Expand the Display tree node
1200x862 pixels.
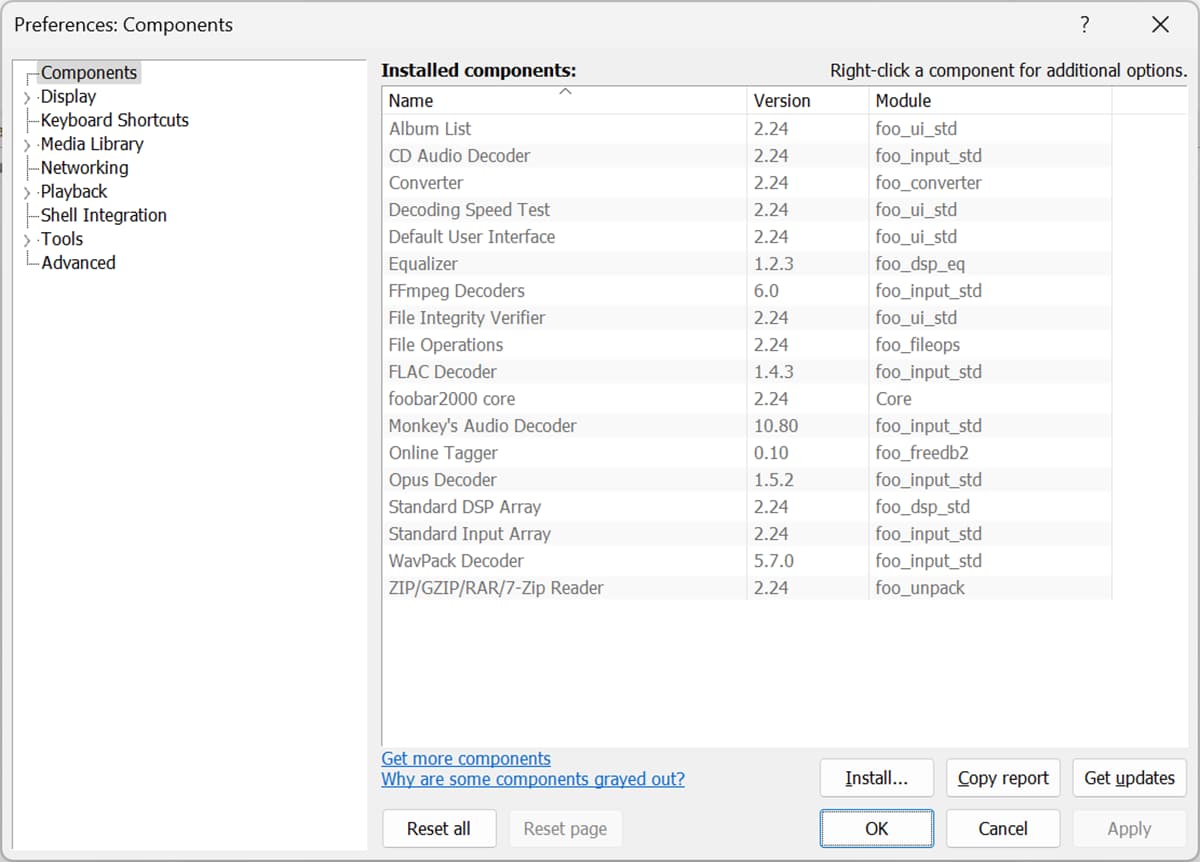tap(28, 96)
